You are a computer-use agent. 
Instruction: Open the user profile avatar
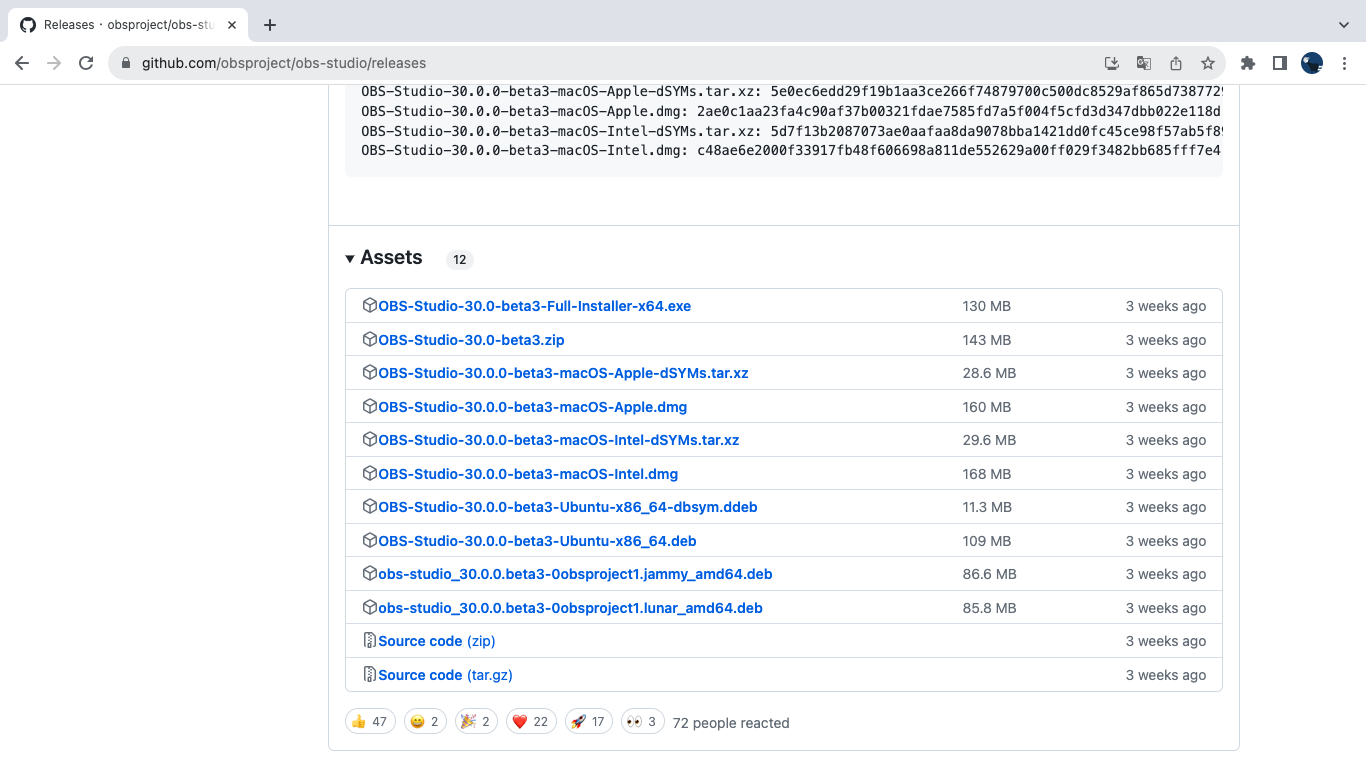1311,63
